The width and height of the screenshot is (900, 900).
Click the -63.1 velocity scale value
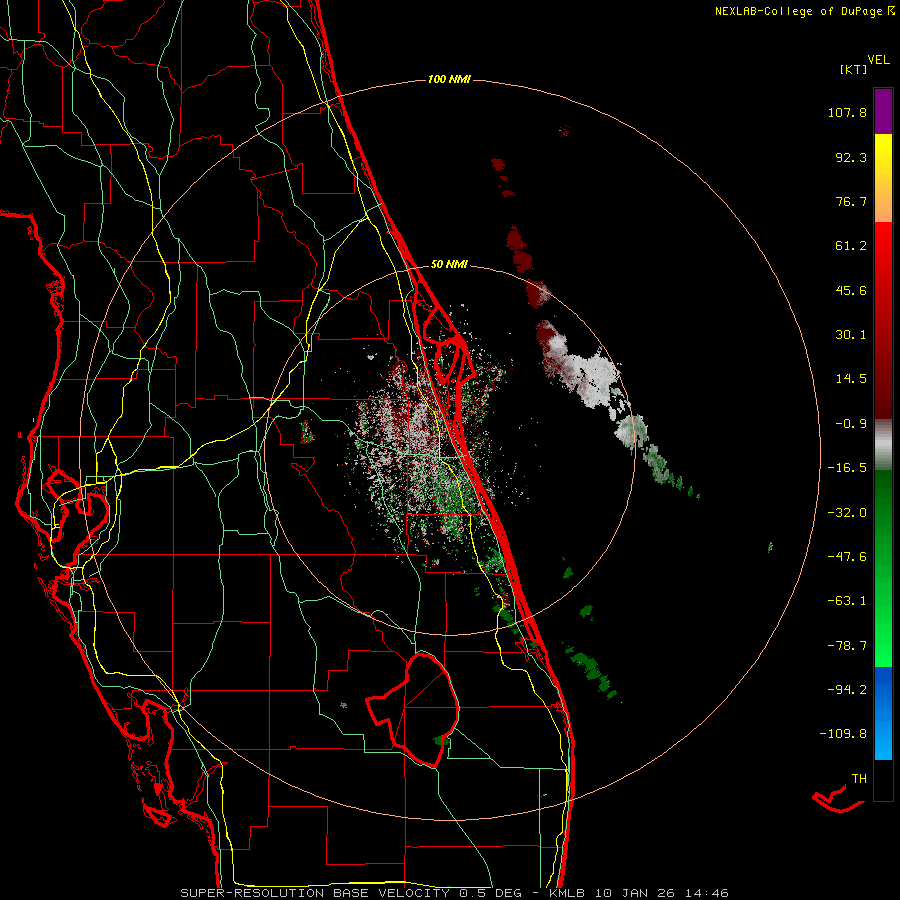(x=847, y=601)
